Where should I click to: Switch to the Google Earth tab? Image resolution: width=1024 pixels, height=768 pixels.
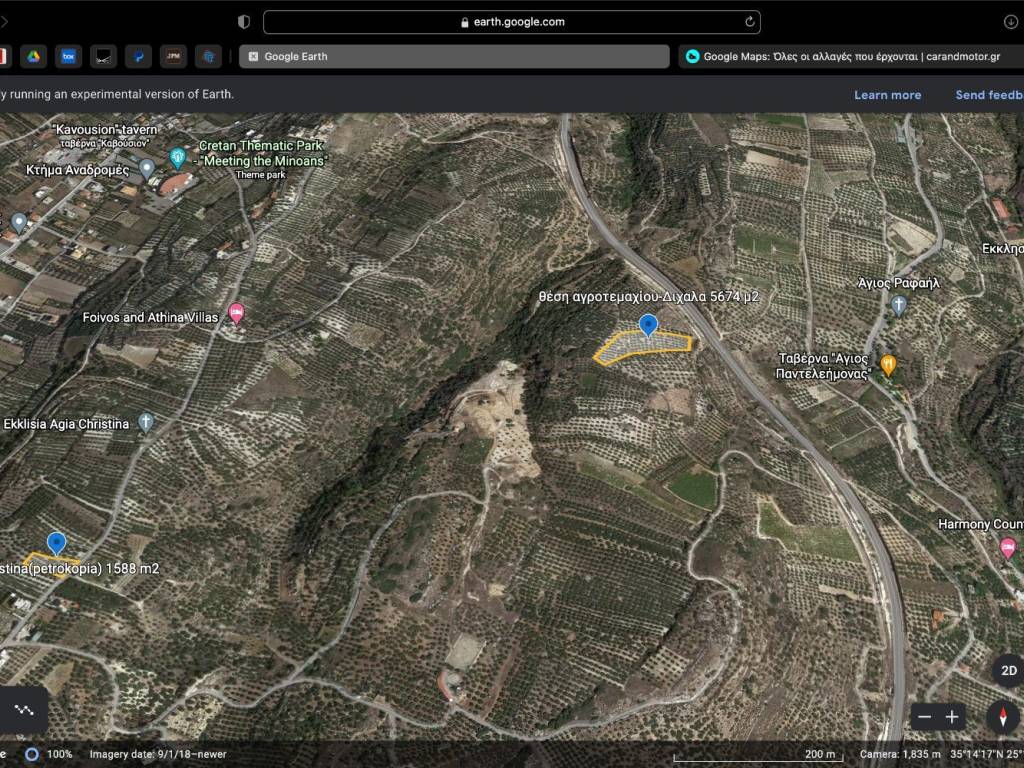pyautogui.click(x=454, y=57)
